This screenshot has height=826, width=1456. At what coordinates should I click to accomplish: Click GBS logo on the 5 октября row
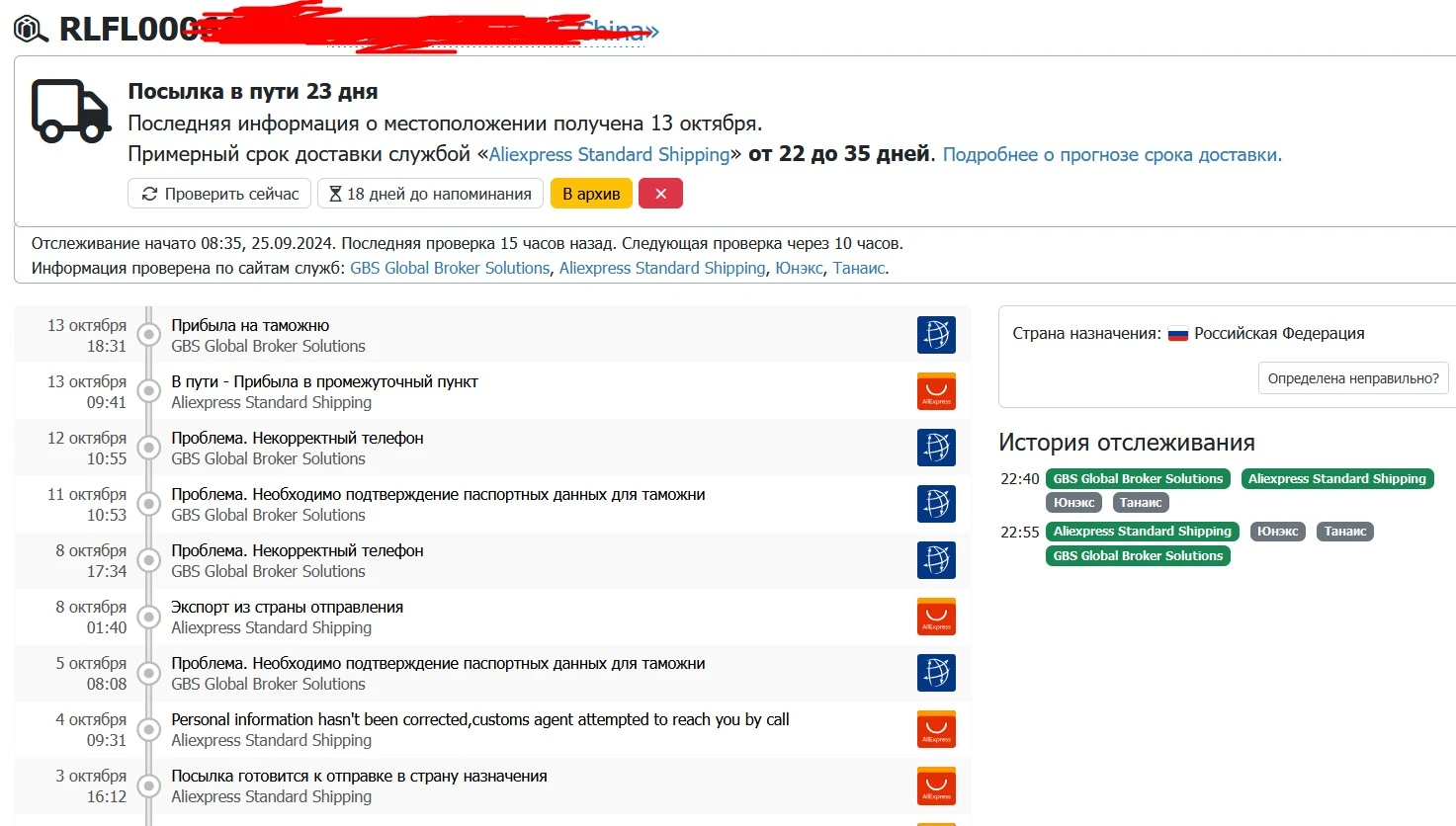click(936, 673)
